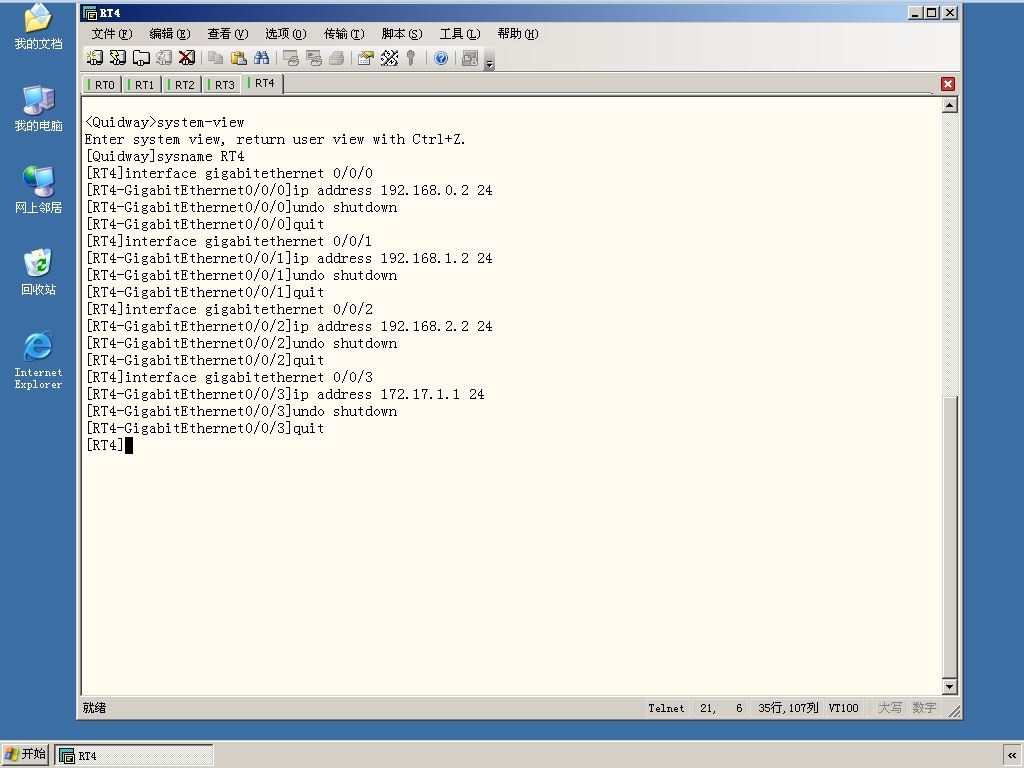Click '就绪' status text
This screenshot has height=768, width=1024.
(x=95, y=708)
